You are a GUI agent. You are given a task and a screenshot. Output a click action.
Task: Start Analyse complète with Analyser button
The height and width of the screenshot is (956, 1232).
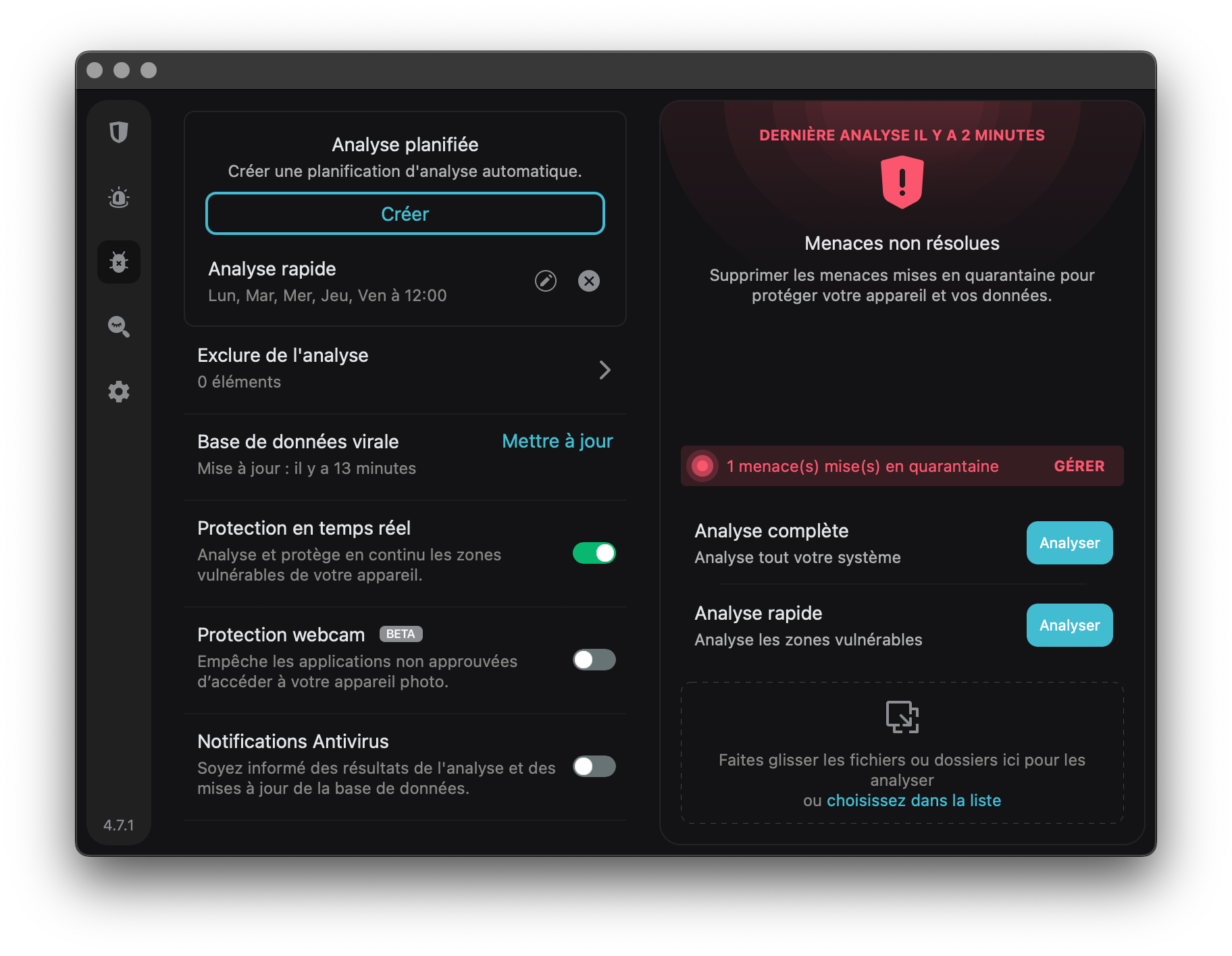pos(1070,543)
